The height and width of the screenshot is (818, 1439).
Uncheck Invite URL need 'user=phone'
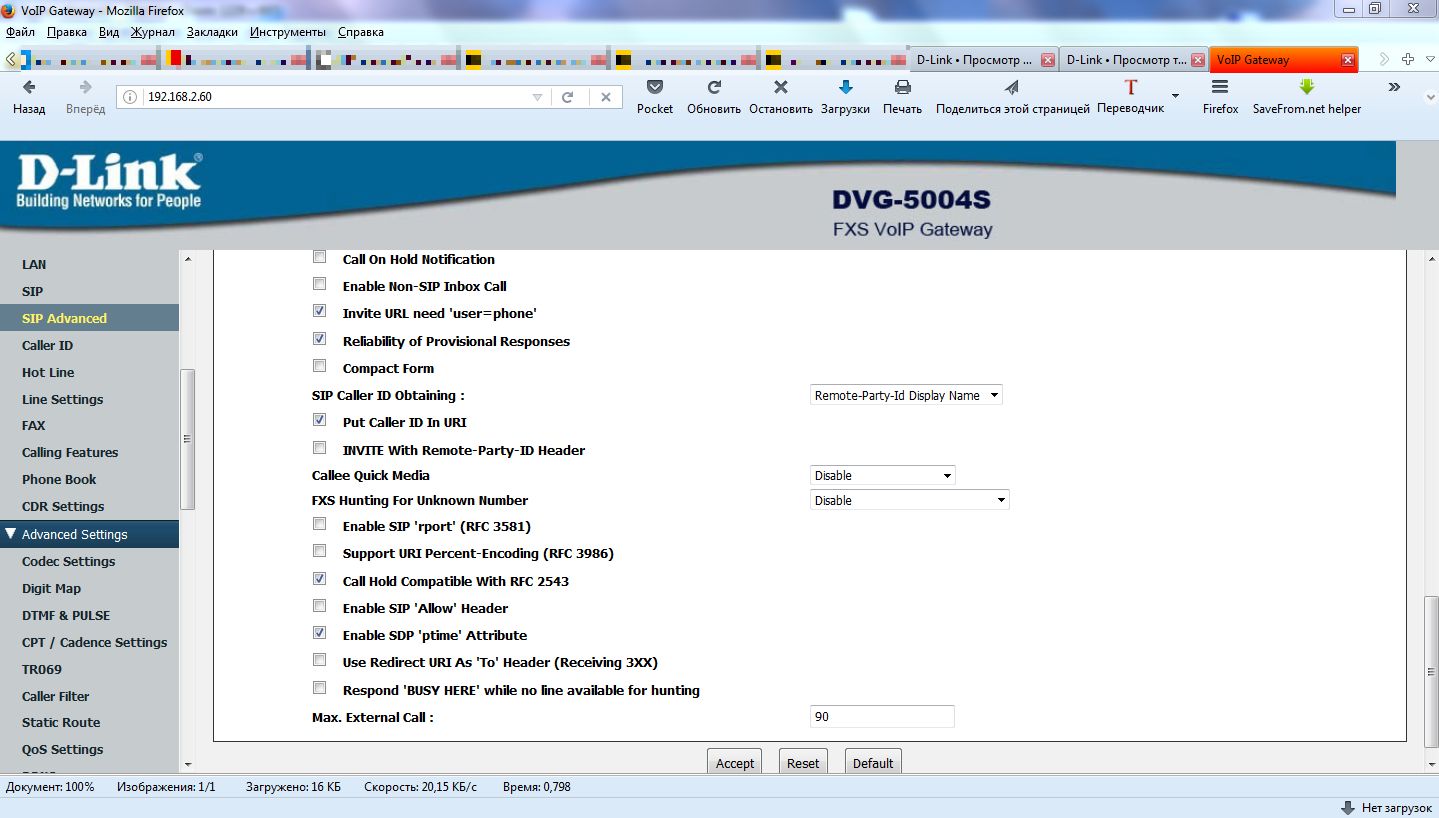[320, 311]
